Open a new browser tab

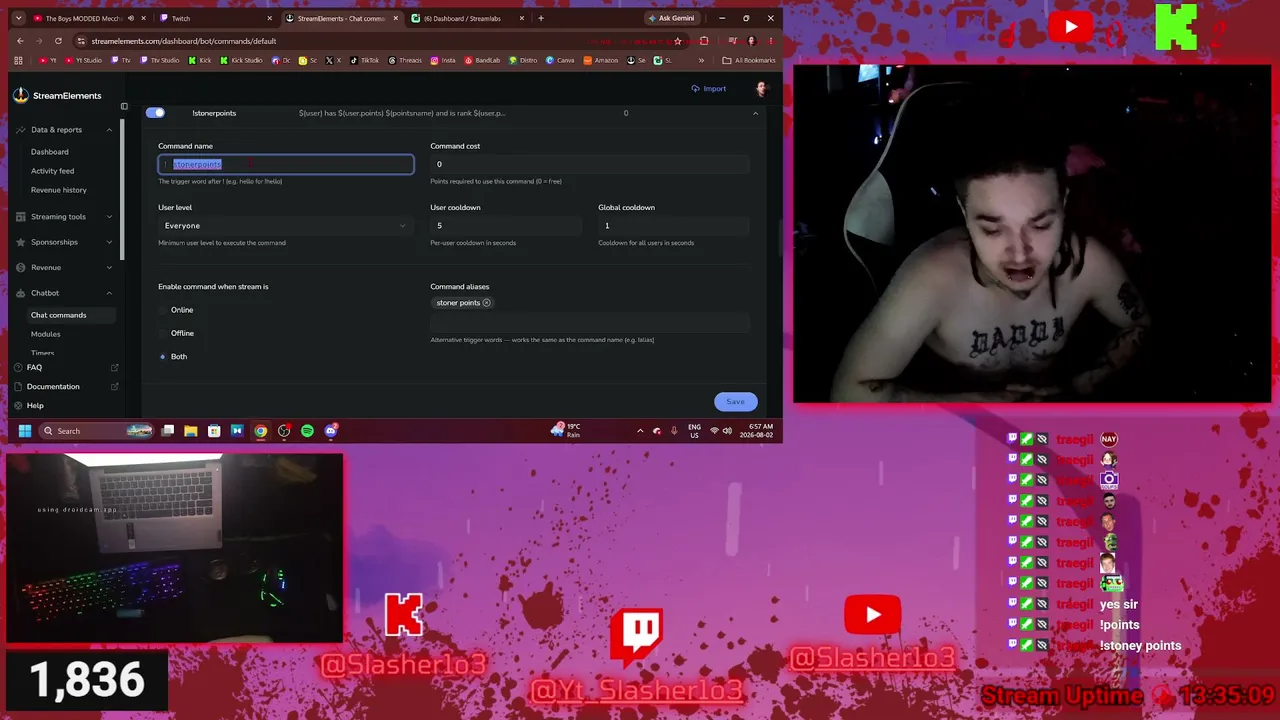(x=541, y=18)
